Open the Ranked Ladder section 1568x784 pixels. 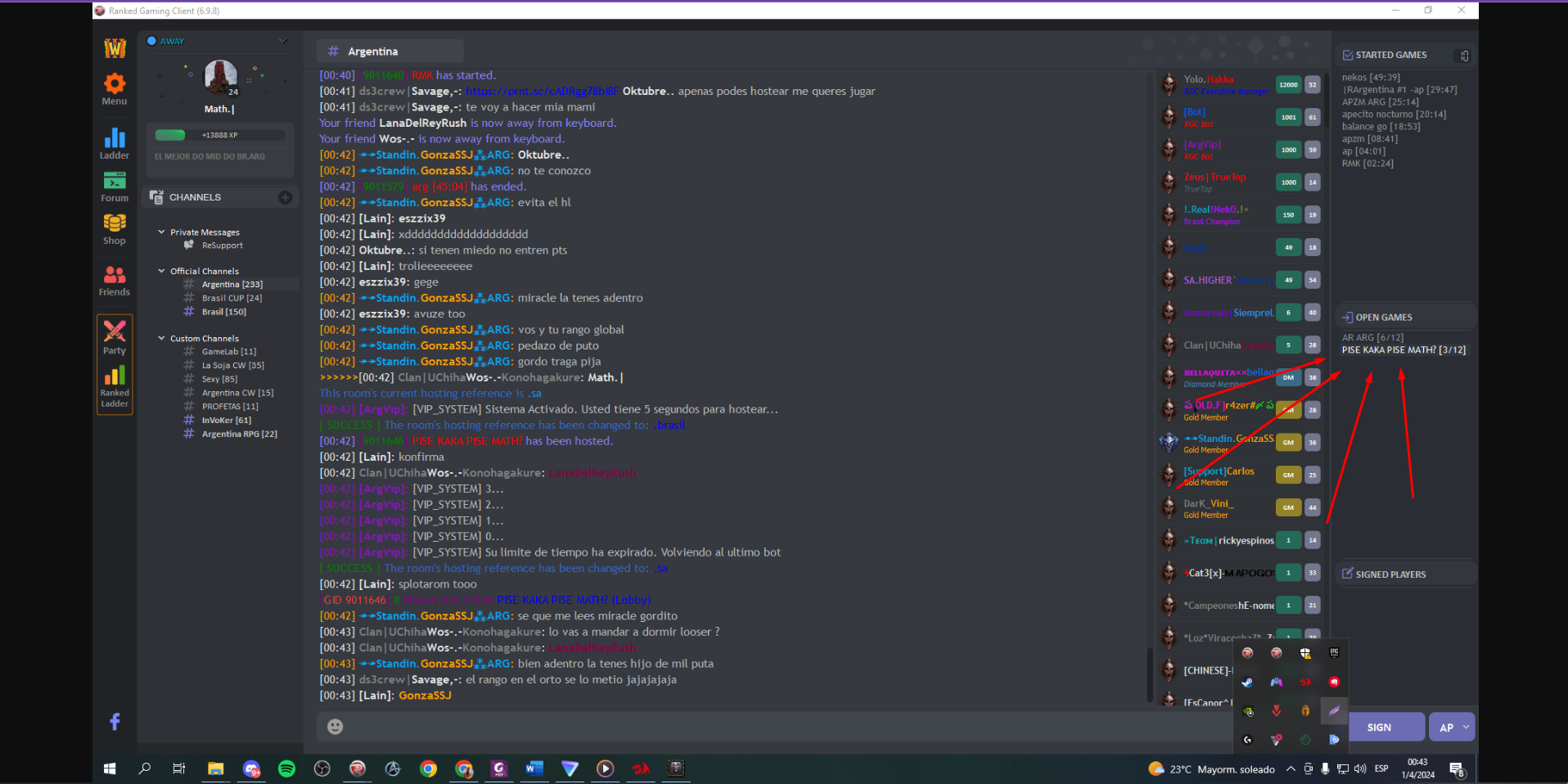coord(115,387)
